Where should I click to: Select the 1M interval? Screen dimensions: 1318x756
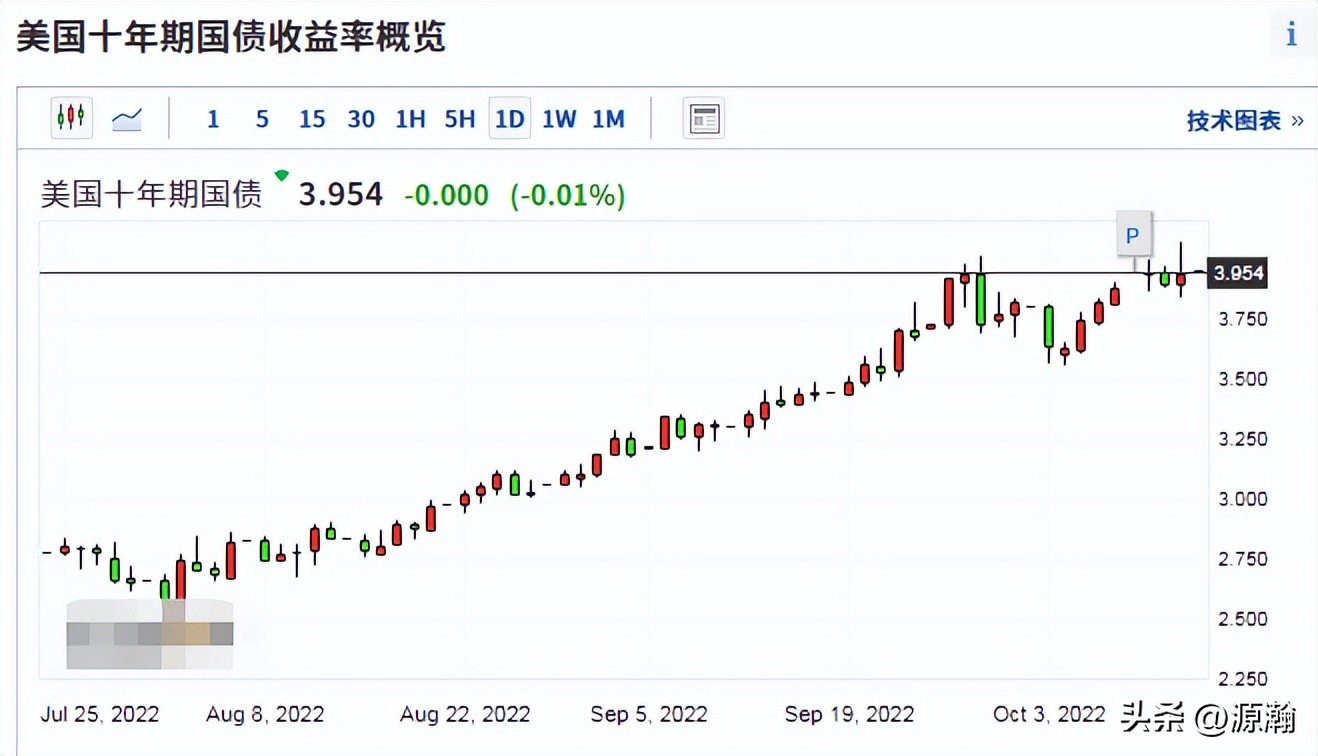coord(608,119)
